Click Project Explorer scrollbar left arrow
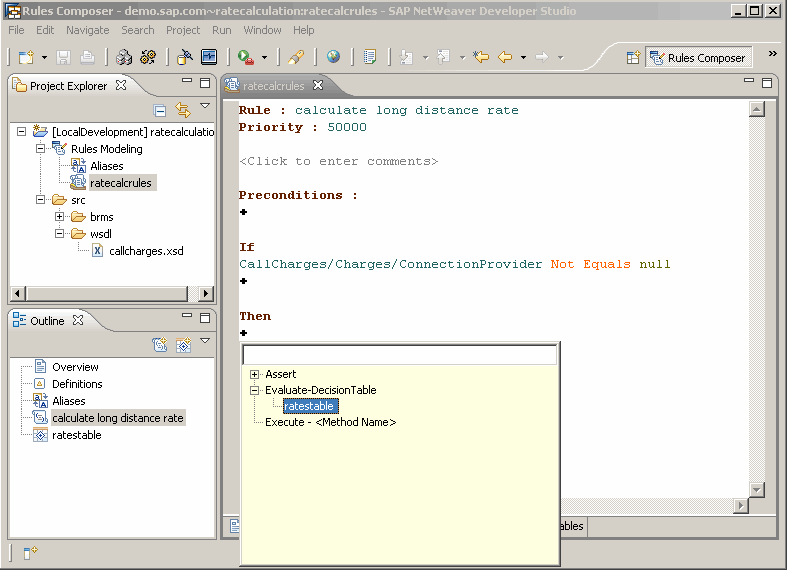 (x=18, y=294)
